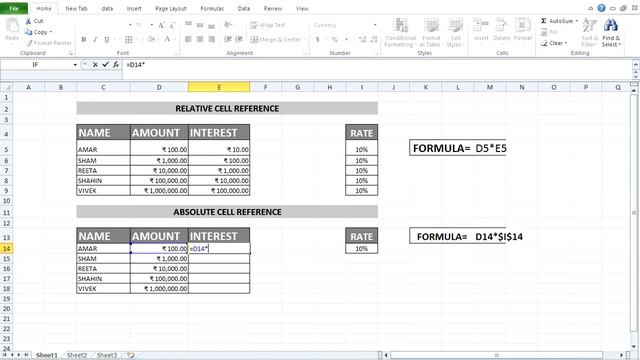Click the Orientation text angle icon
This screenshot has width=640, height=360.
pyautogui.click(x=228, y=25)
